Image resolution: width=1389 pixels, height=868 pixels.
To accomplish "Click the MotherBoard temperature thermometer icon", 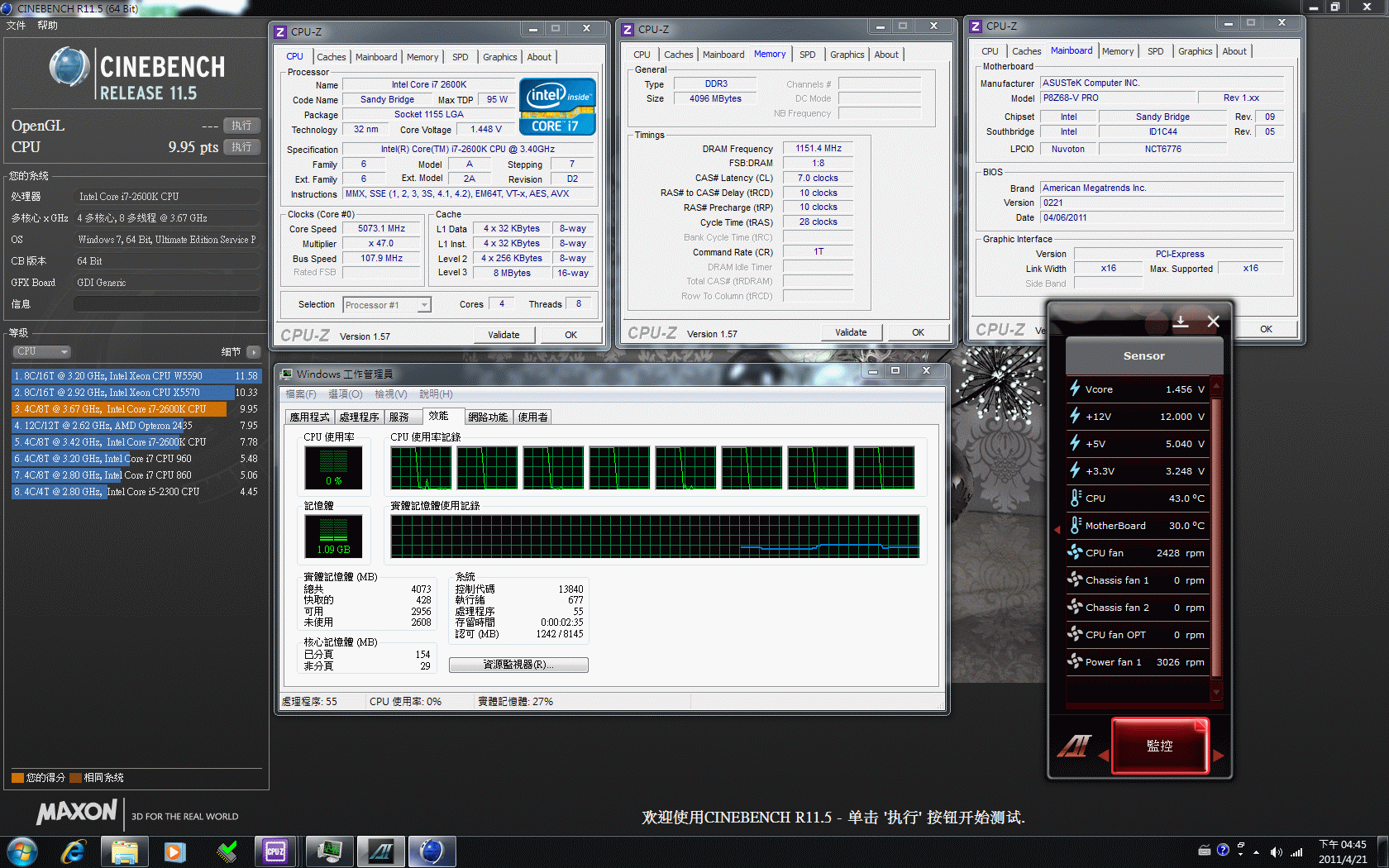I will [1075, 525].
